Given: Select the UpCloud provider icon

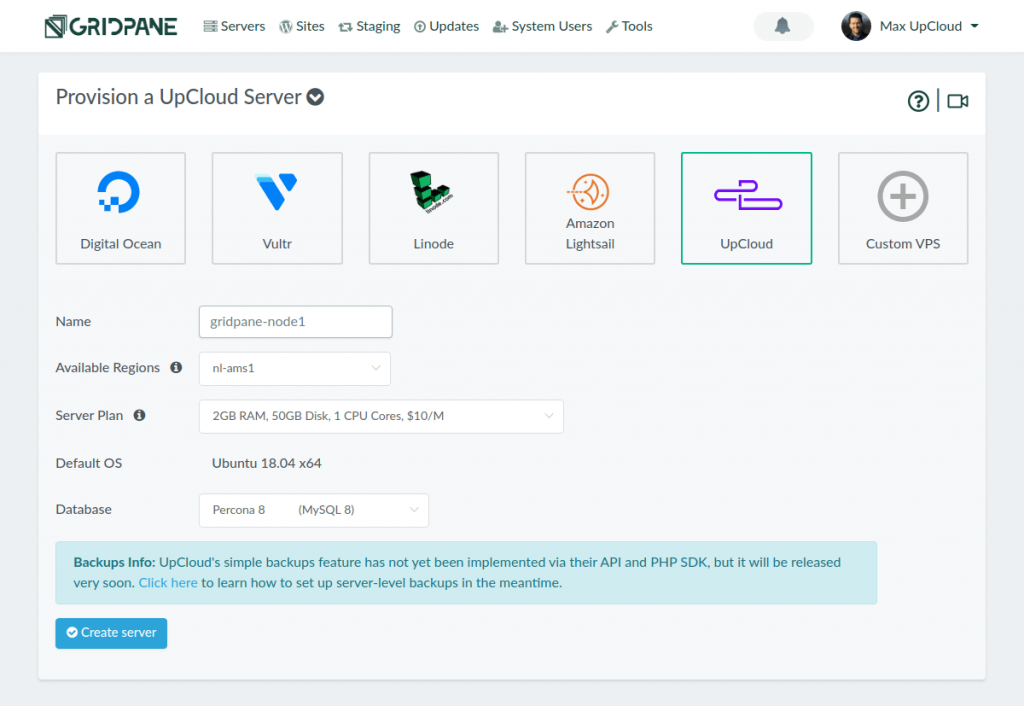Looking at the screenshot, I should [x=746, y=195].
